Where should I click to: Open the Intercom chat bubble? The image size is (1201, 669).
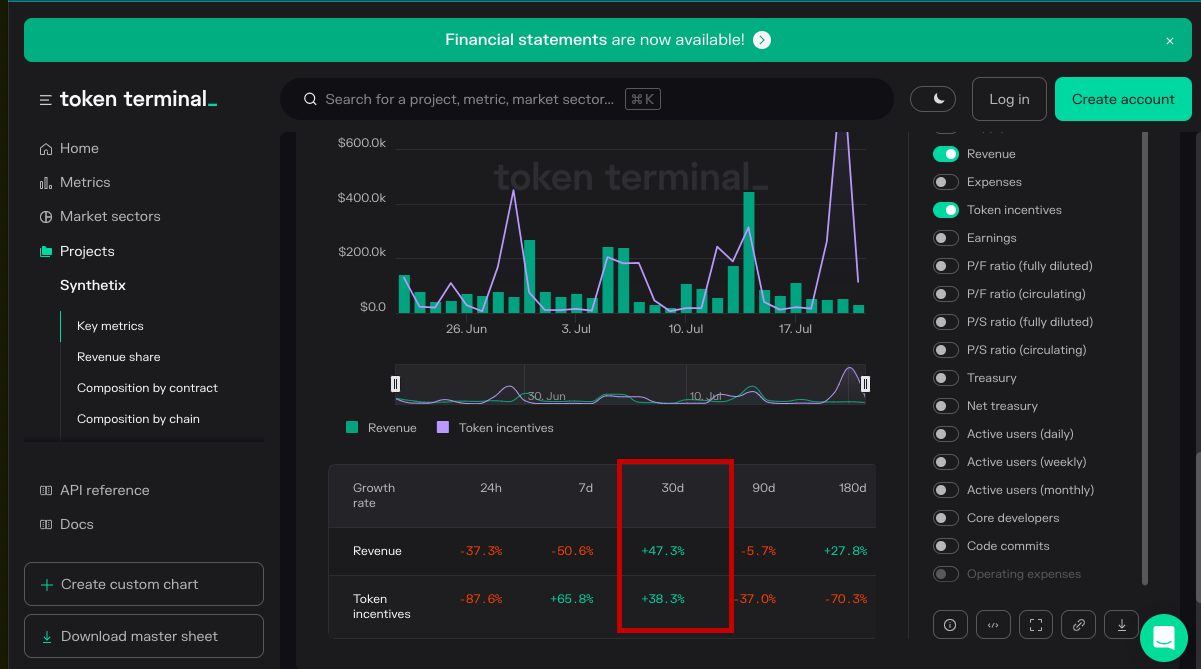tap(1163, 638)
